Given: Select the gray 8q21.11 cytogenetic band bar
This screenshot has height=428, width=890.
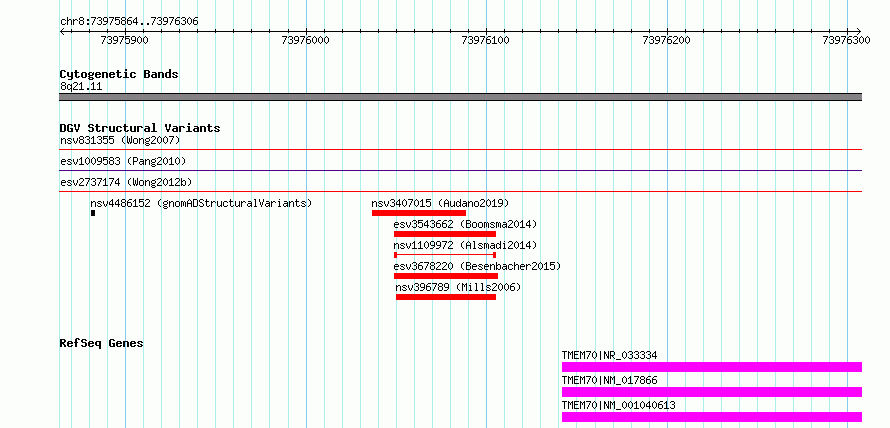Looking at the screenshot, I should (461, 97).
